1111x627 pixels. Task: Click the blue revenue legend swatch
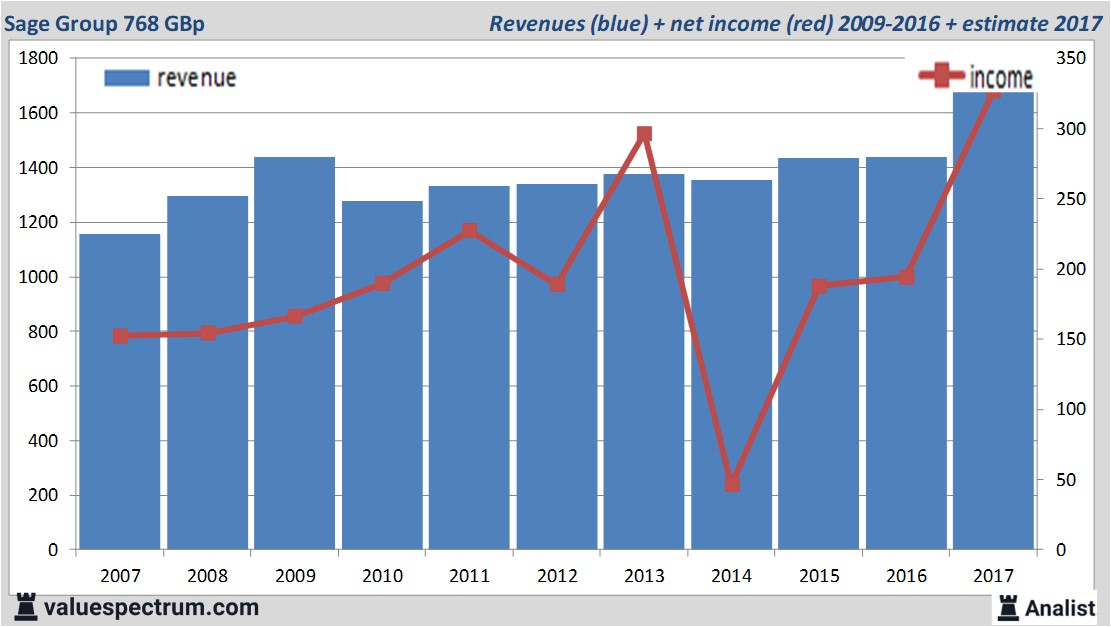(x=127, y=78)
